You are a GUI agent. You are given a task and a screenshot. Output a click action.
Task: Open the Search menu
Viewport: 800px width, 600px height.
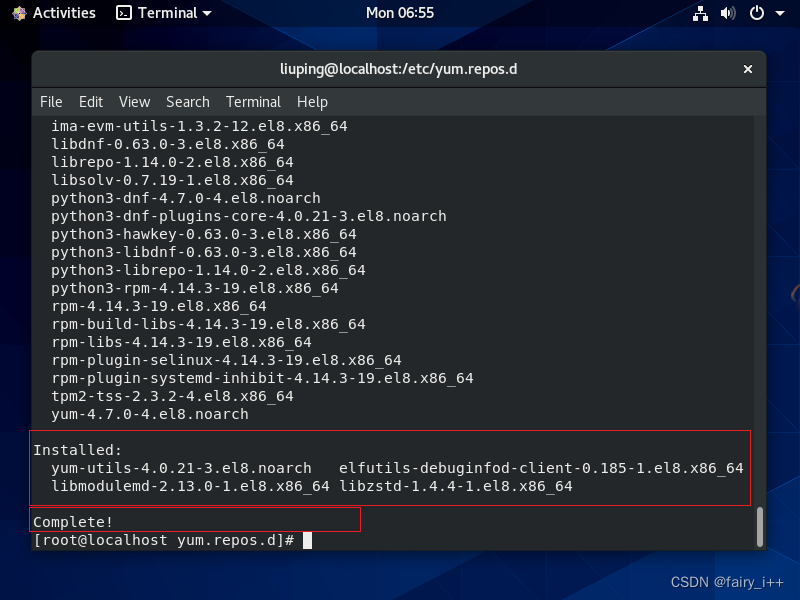coord(187,101)
